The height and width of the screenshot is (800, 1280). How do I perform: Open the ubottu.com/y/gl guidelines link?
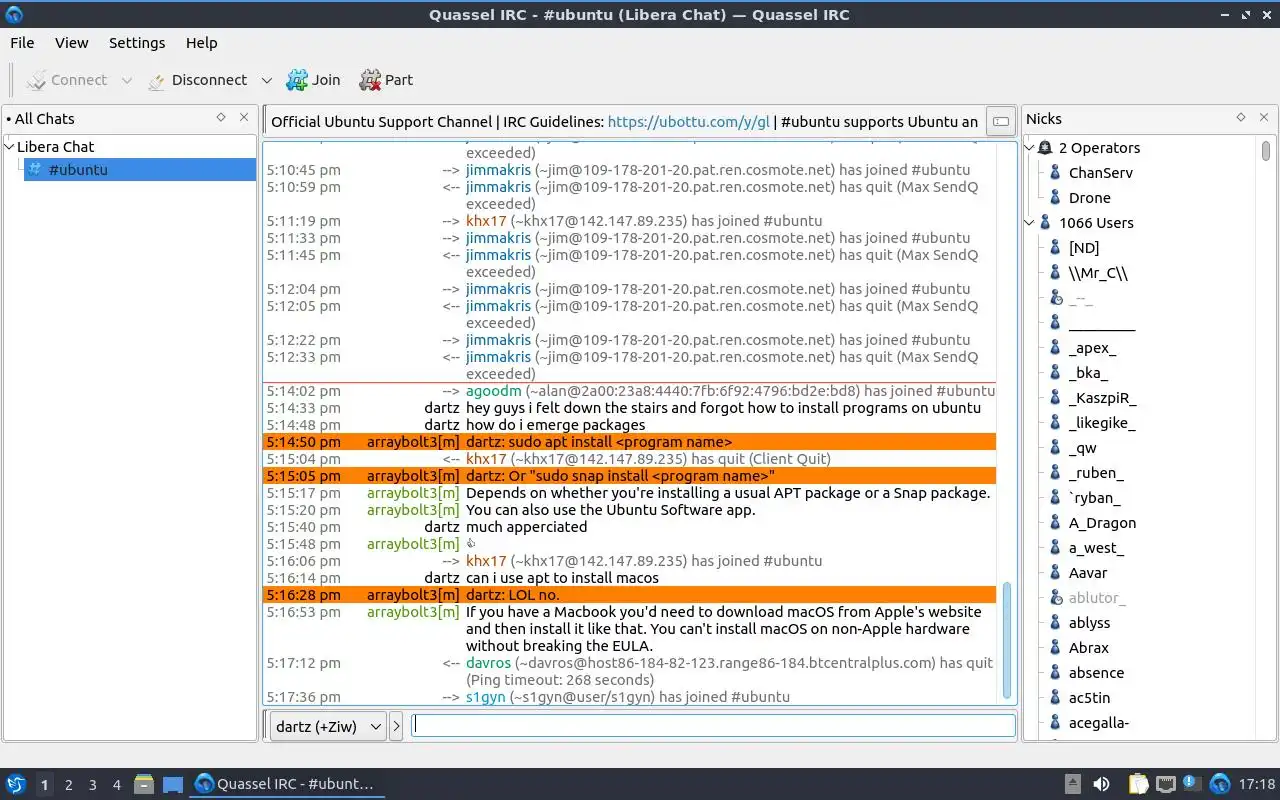point(689,122)
